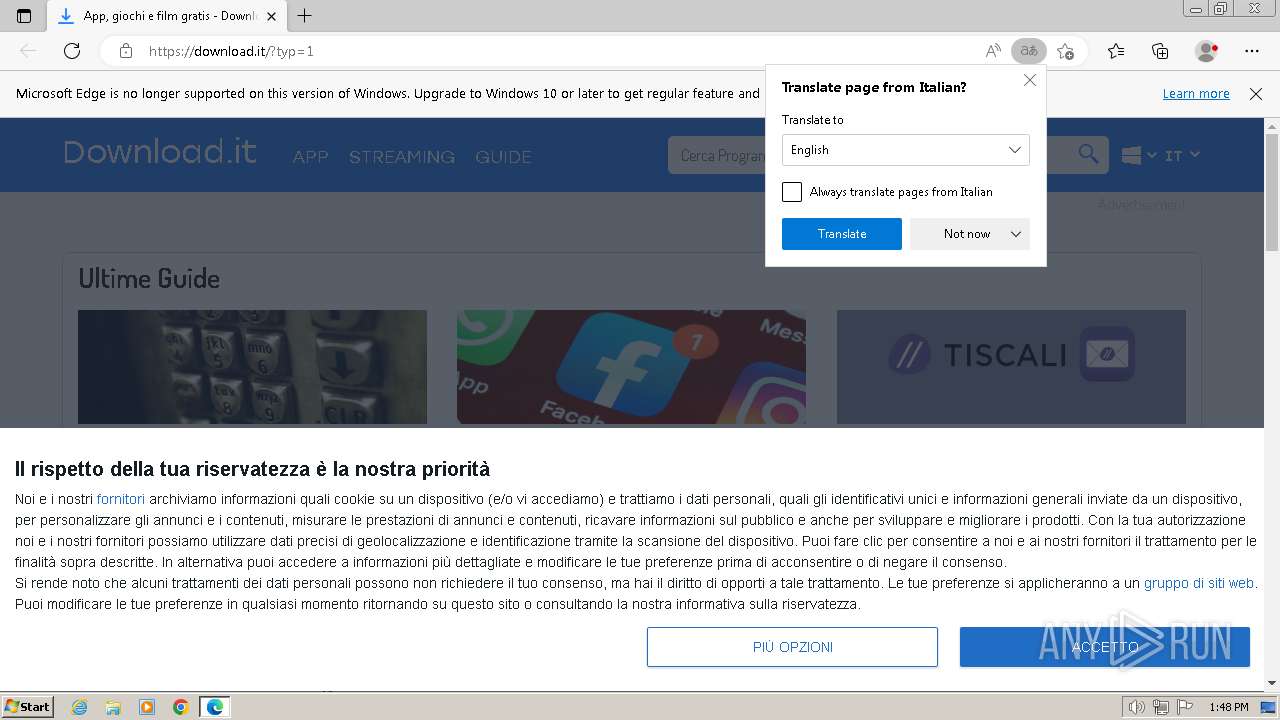Add this page to favorites star icon
Screen dimensions: 1280x720
click(x=1065, y=51)
